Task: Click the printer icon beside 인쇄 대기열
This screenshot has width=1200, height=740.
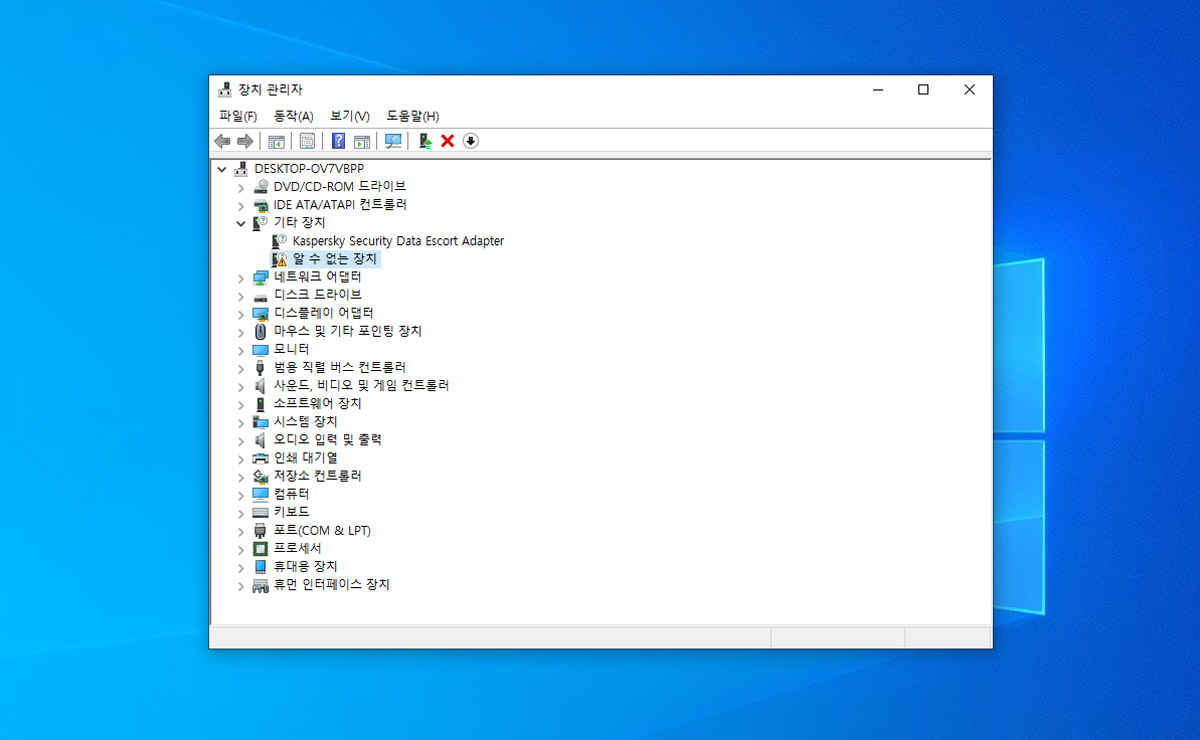Action: (261, 458)
